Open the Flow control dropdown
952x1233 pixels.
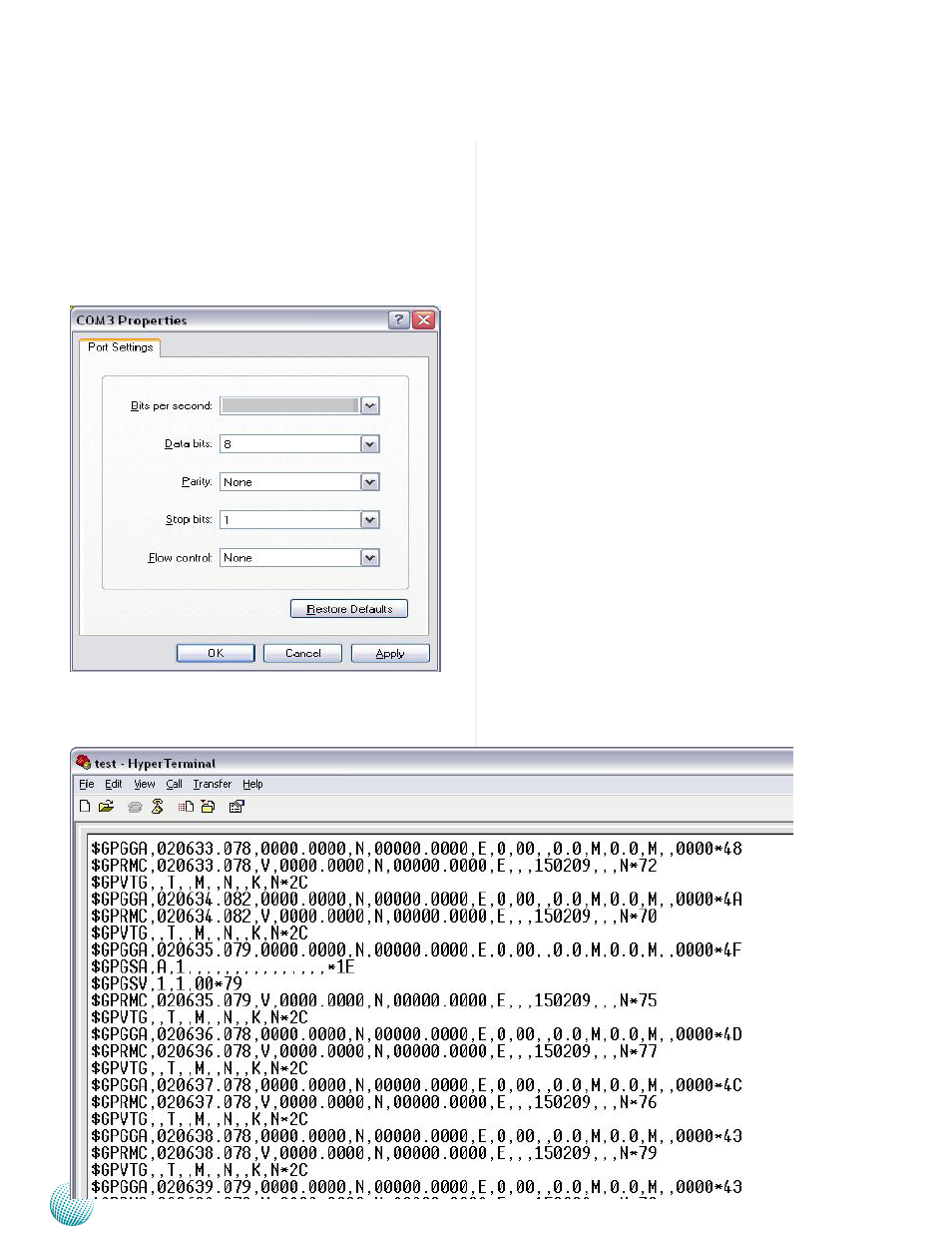click(370, 557)
